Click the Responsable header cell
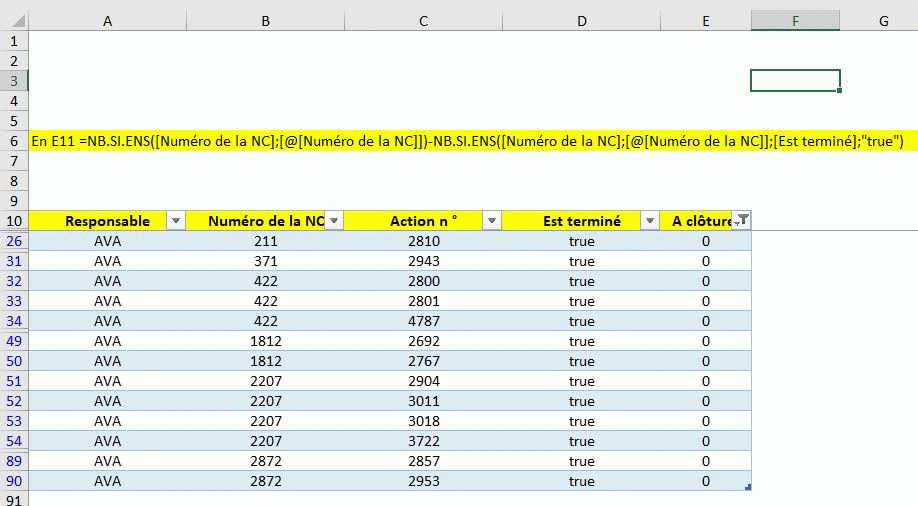Viewport: 918px width, 506px height. [x=108, y=221]
